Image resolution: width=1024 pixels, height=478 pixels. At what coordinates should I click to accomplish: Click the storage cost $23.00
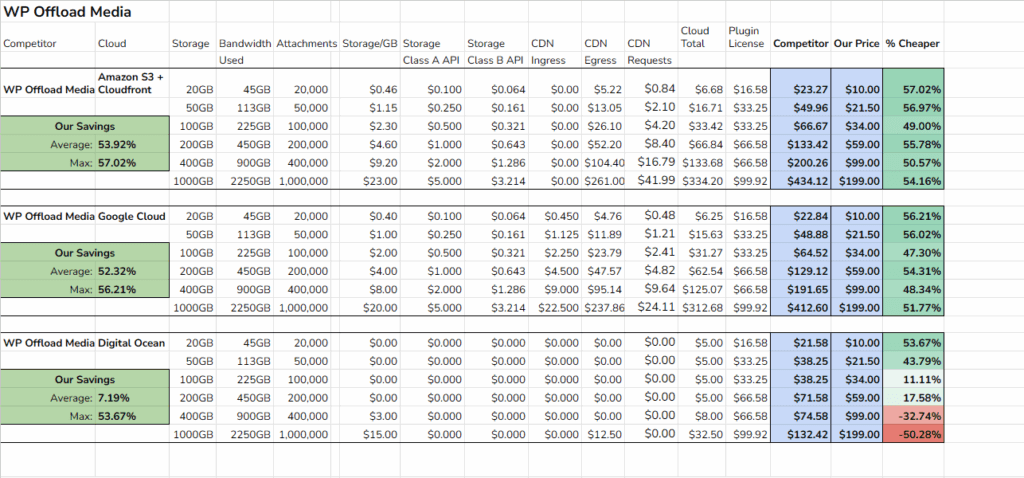(370, 182)
